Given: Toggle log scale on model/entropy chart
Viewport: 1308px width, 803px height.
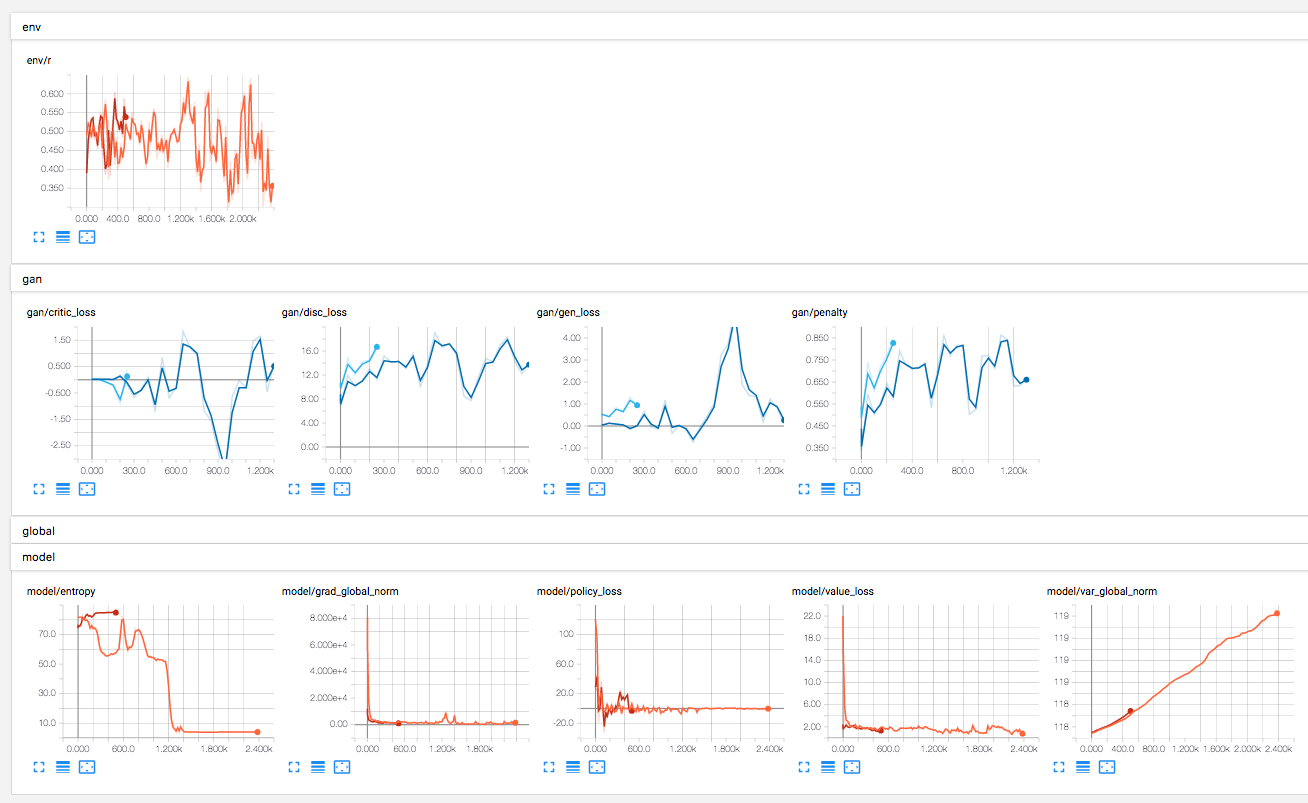Looking at the screenshot, I should [63, 767].
